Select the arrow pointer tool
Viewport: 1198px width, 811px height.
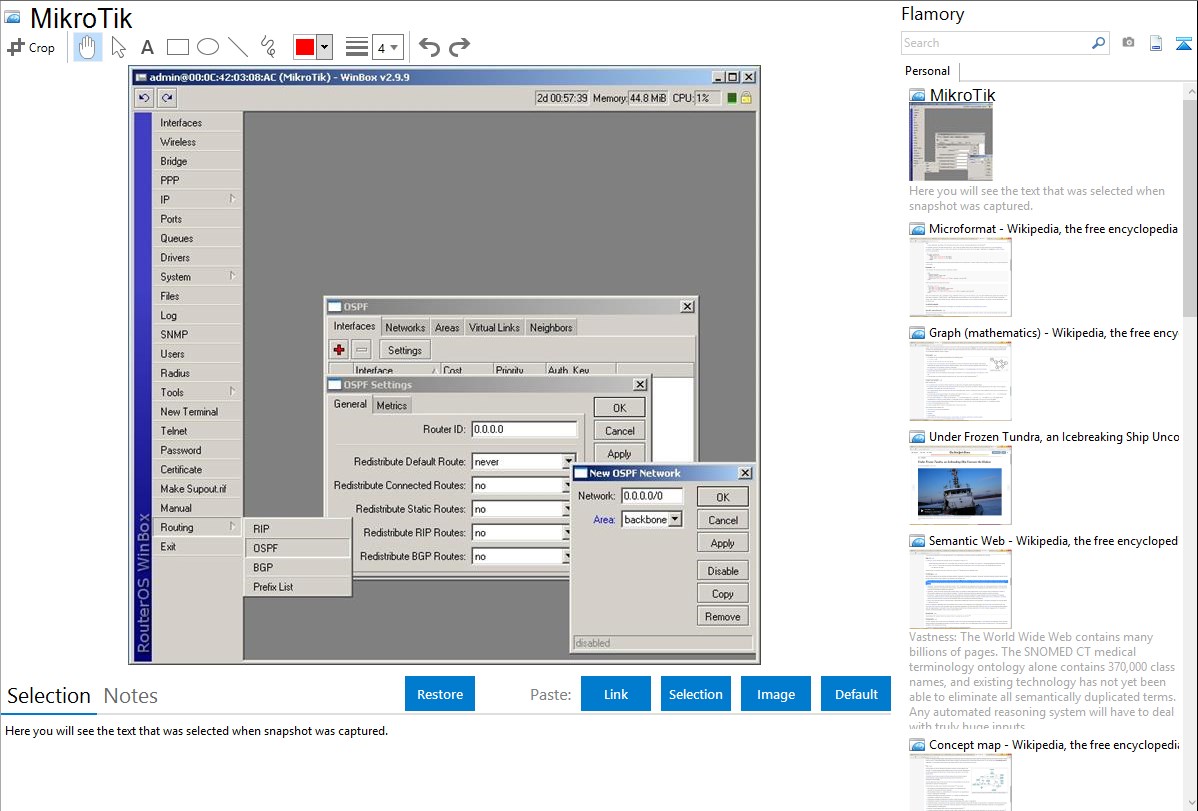(118, 47)
